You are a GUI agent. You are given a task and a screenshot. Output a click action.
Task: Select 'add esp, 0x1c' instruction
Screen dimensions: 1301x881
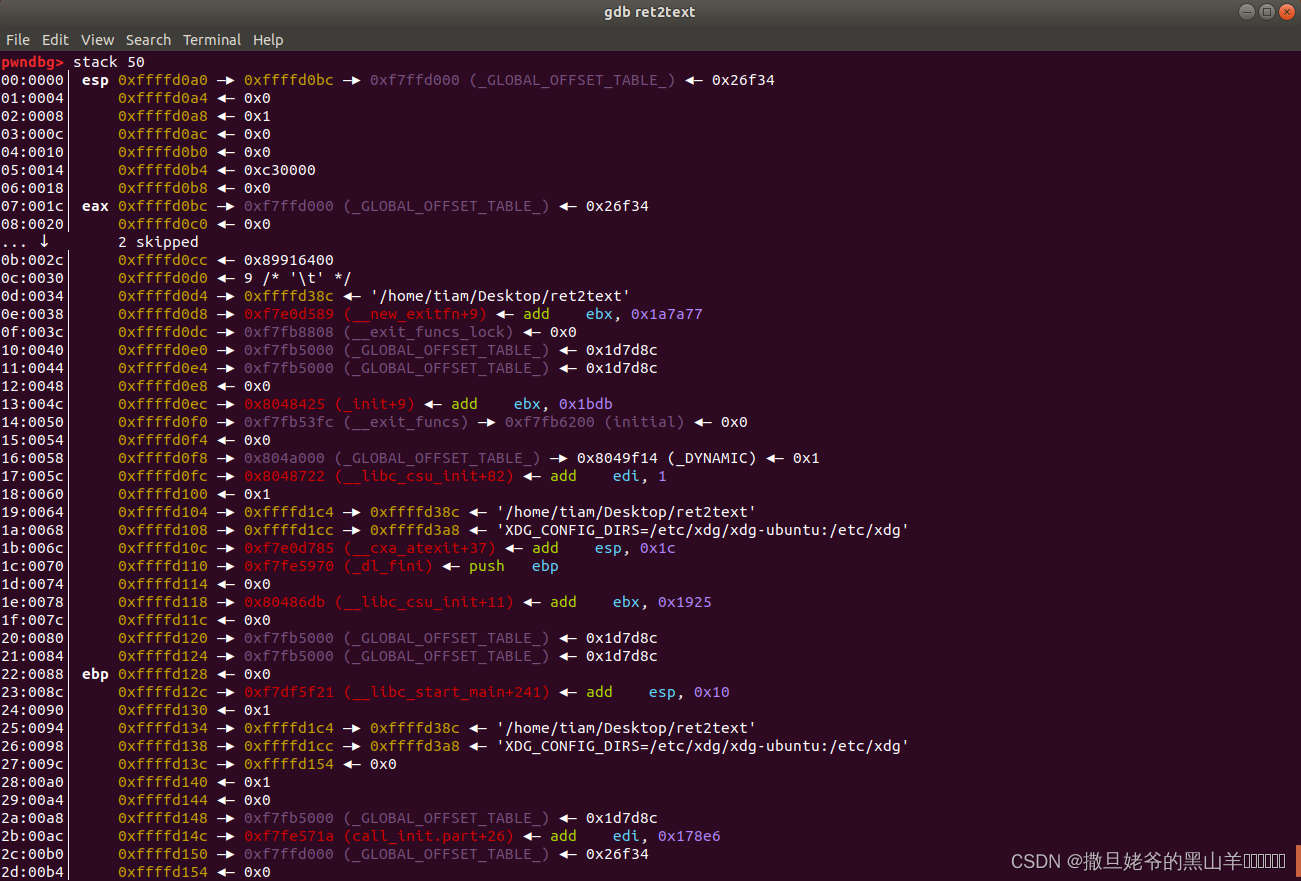(604, 548)
